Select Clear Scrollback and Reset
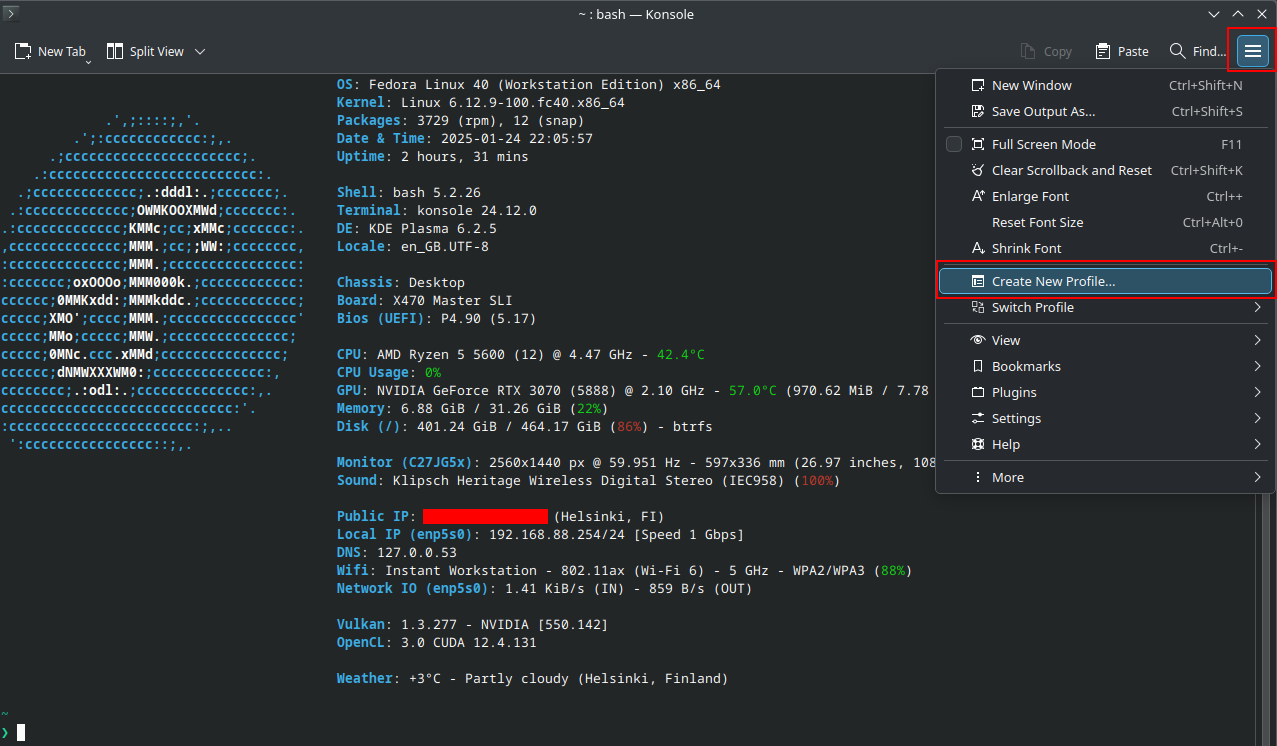 1104,170
